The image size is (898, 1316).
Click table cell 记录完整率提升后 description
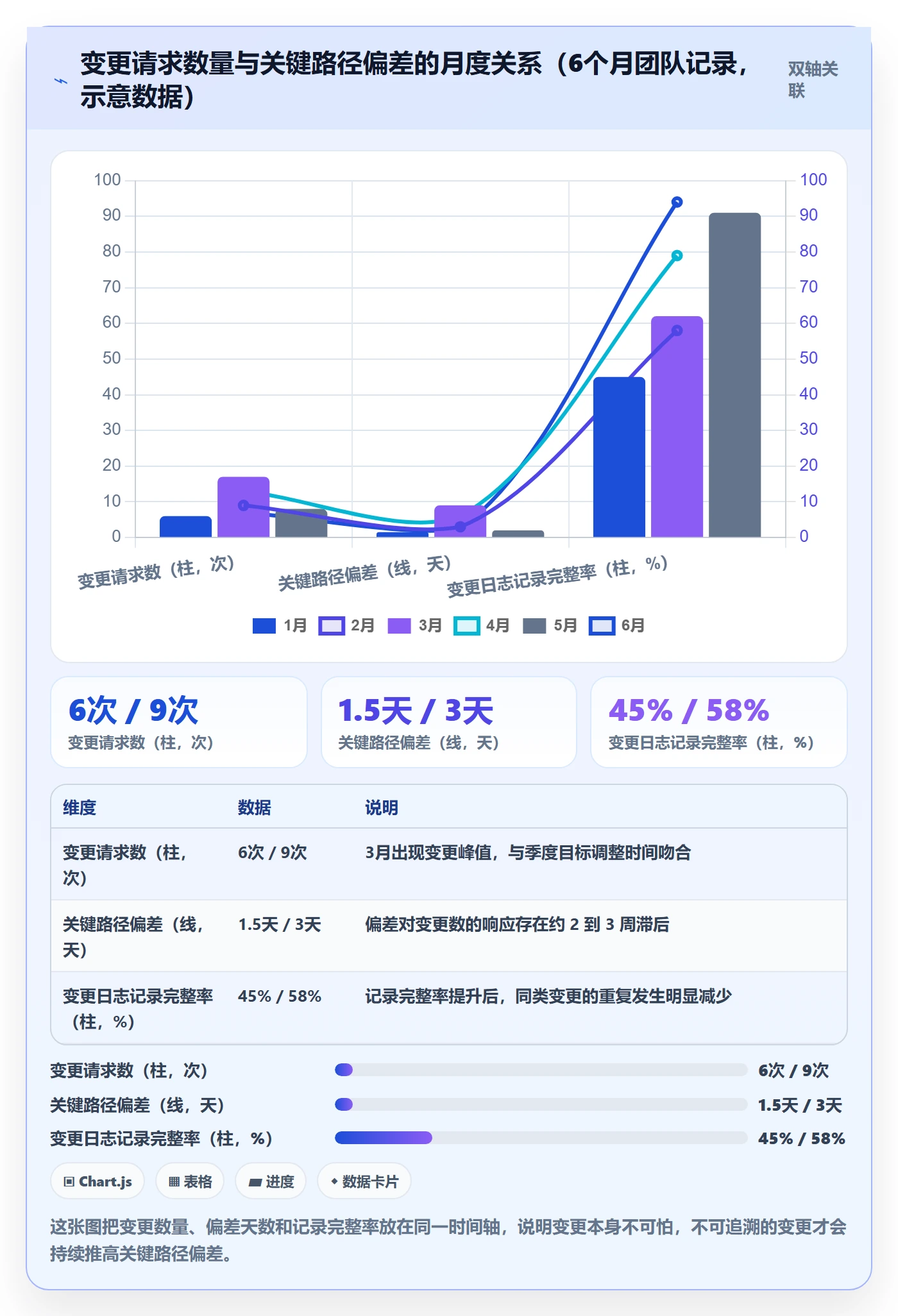pyautogui.click(x=548, y=996)
